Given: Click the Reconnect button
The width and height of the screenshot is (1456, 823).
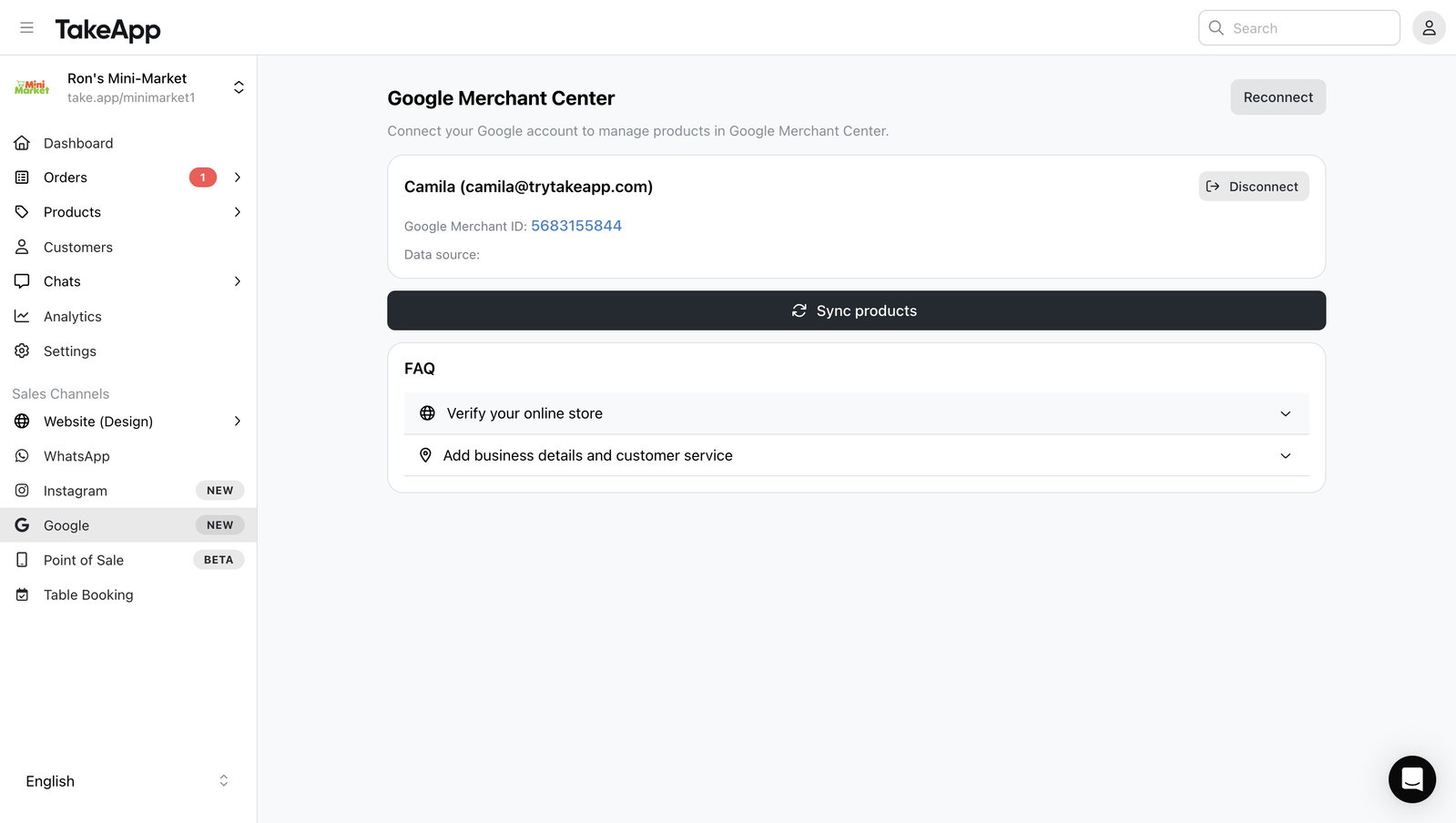Looking at the screenshot, I should click(1278, 97).
